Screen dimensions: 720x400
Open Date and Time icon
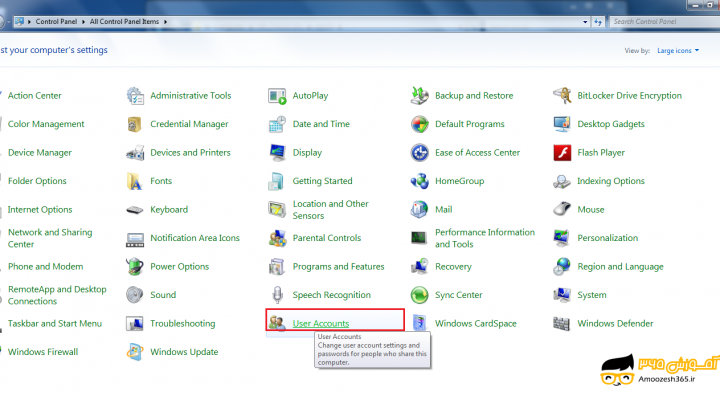277,124
